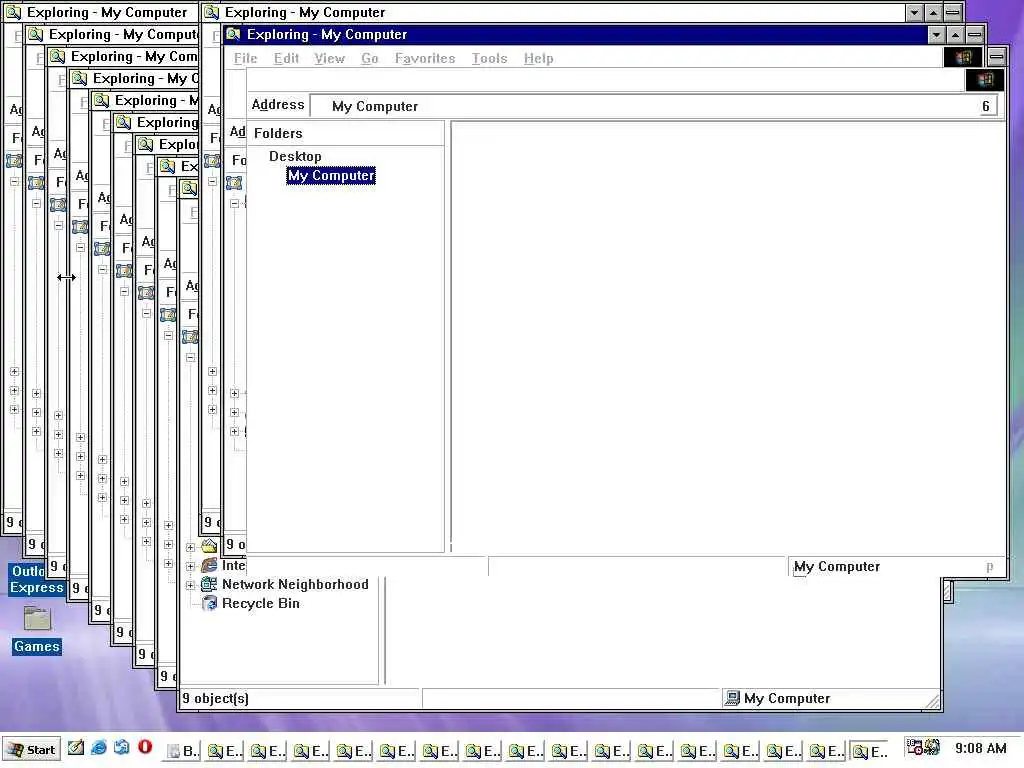The width and height of the screenshot is (1024, 768).
Task: Activate window with title truncated to 'Exploring - My C'
Action: click(x=135, y=79)
